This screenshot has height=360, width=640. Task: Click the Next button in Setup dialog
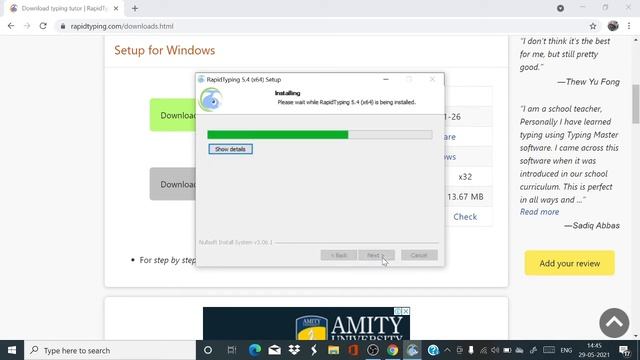coord(376,255)
